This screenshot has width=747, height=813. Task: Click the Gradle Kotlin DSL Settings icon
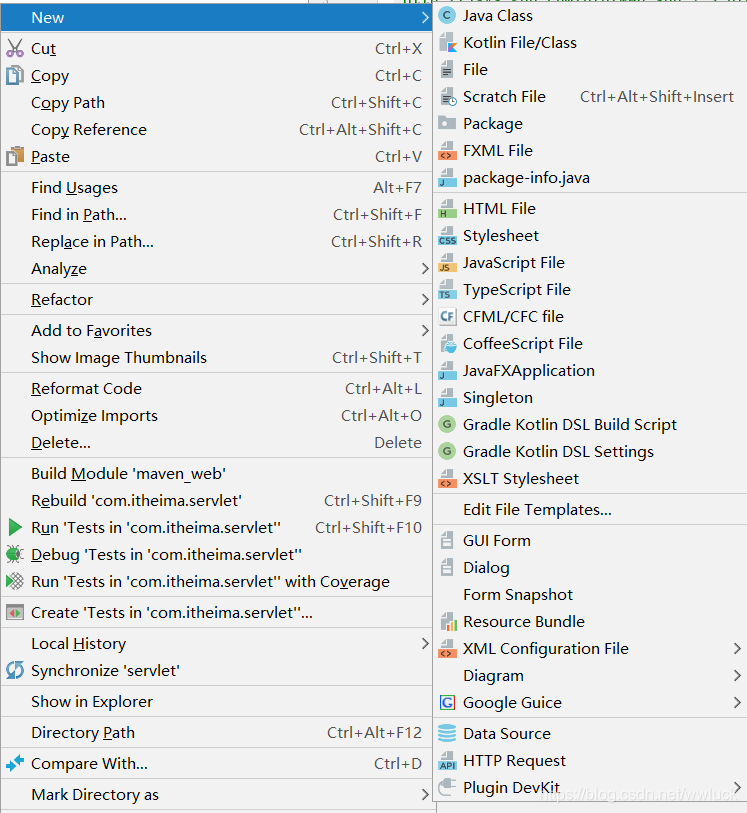coord(447,451)
